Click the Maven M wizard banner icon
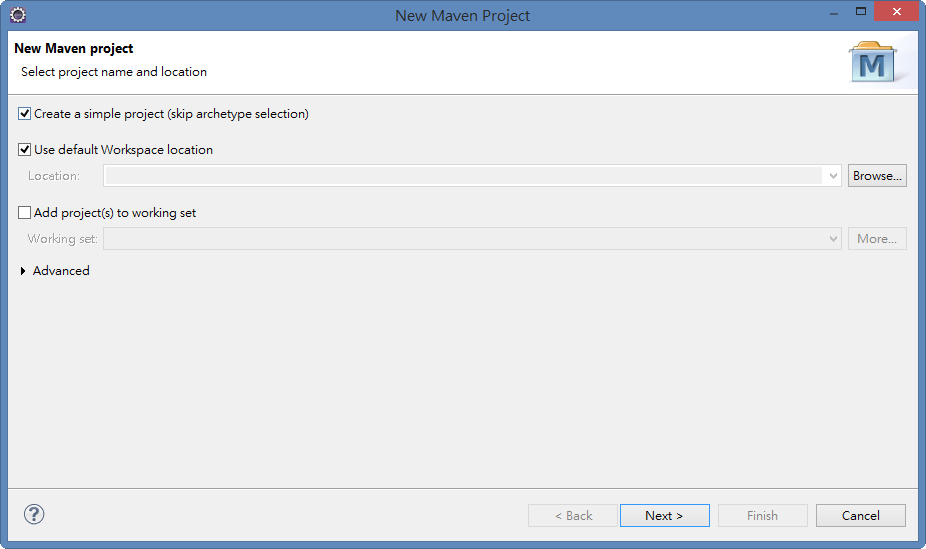This screenshot has width=926, height=549. pyautogui.click(x=873, y=62)
